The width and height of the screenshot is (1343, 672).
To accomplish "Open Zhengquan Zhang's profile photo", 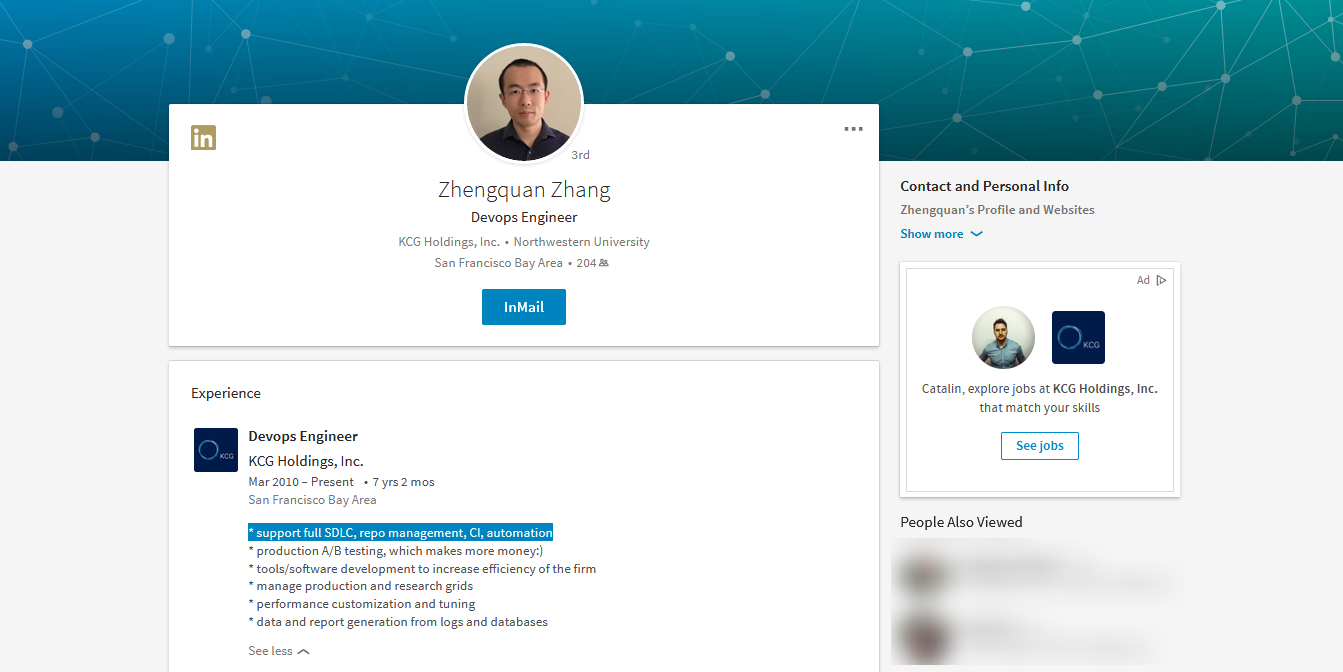I will click(524, 103).
